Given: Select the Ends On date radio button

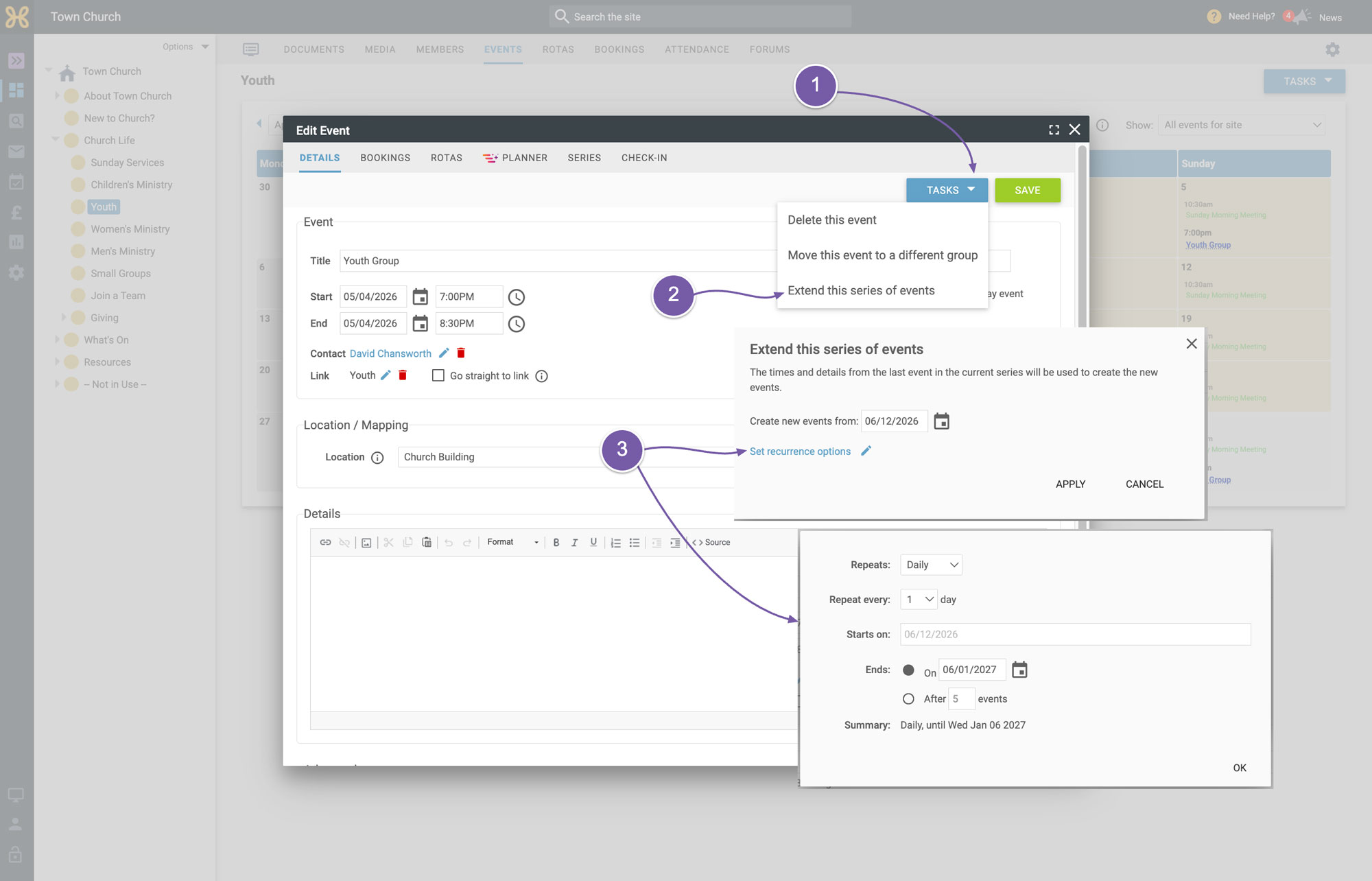Looking at the screenshot, I should pos(908,670).
